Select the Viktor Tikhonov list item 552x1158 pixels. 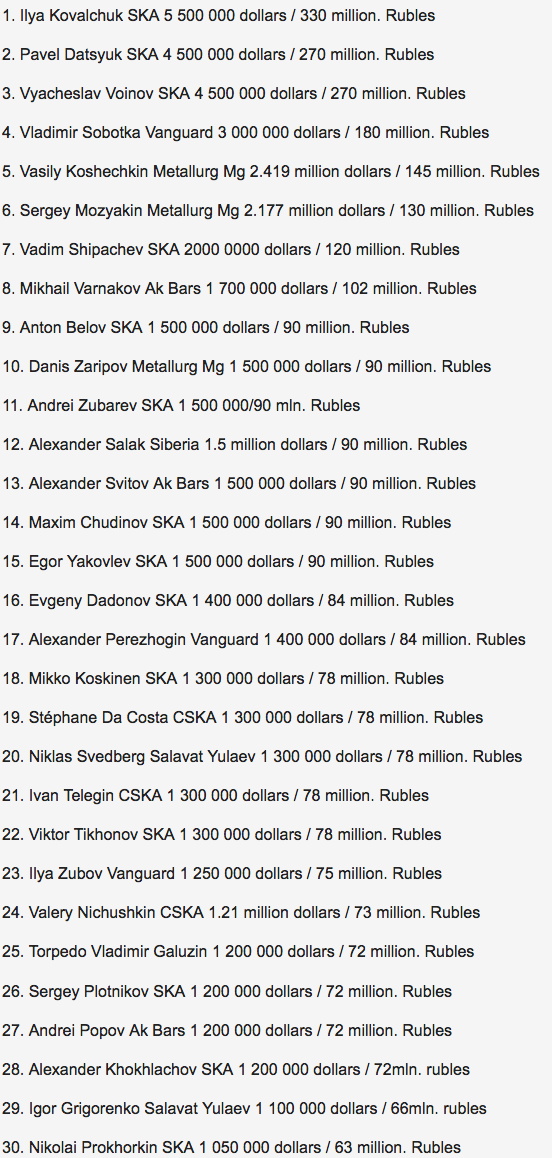point(222,835)
